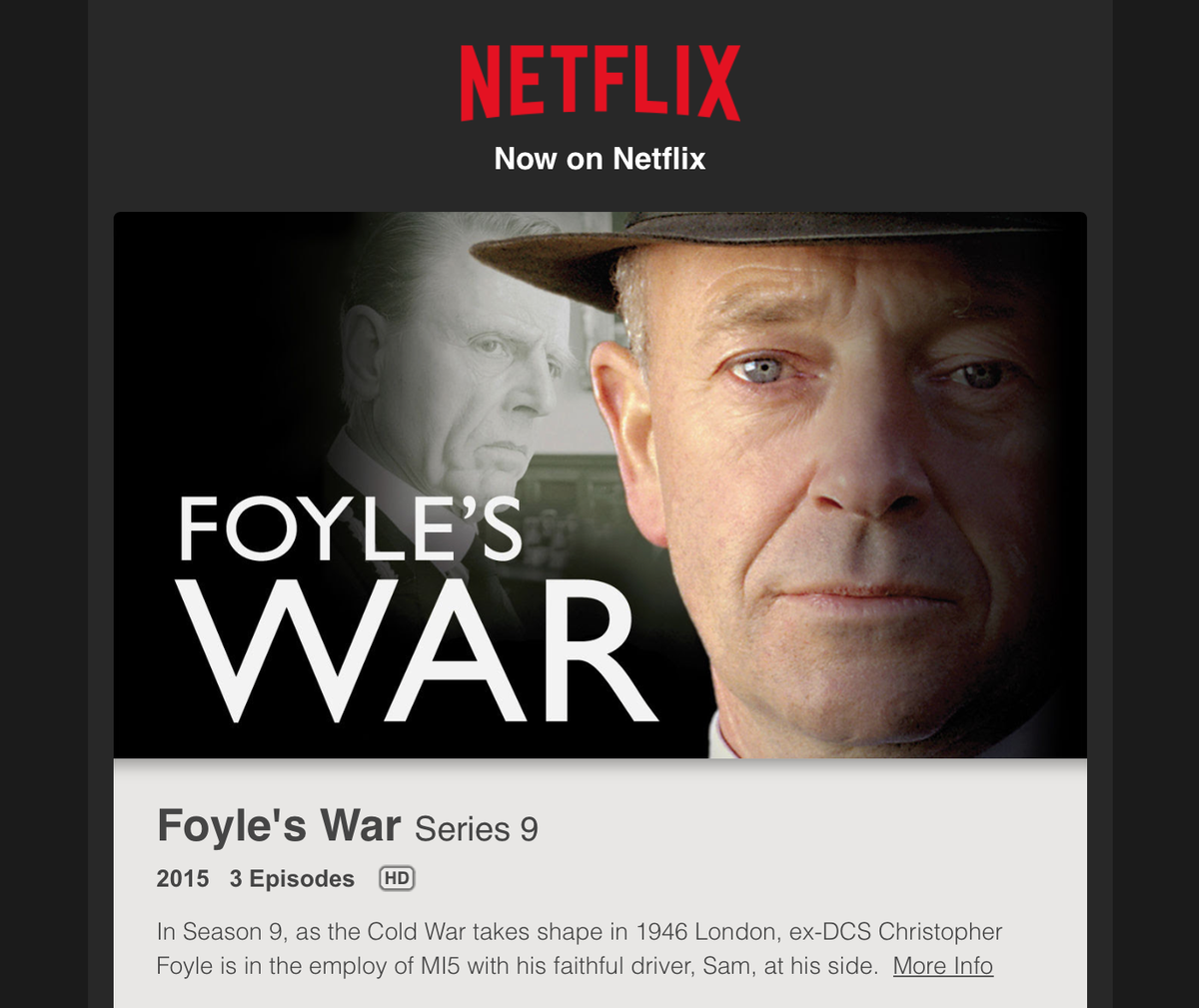The height and width of the screenshot is (1008, 1199).
Task: Open the Foyle's War poster image
Action: (x=599, y=485)
